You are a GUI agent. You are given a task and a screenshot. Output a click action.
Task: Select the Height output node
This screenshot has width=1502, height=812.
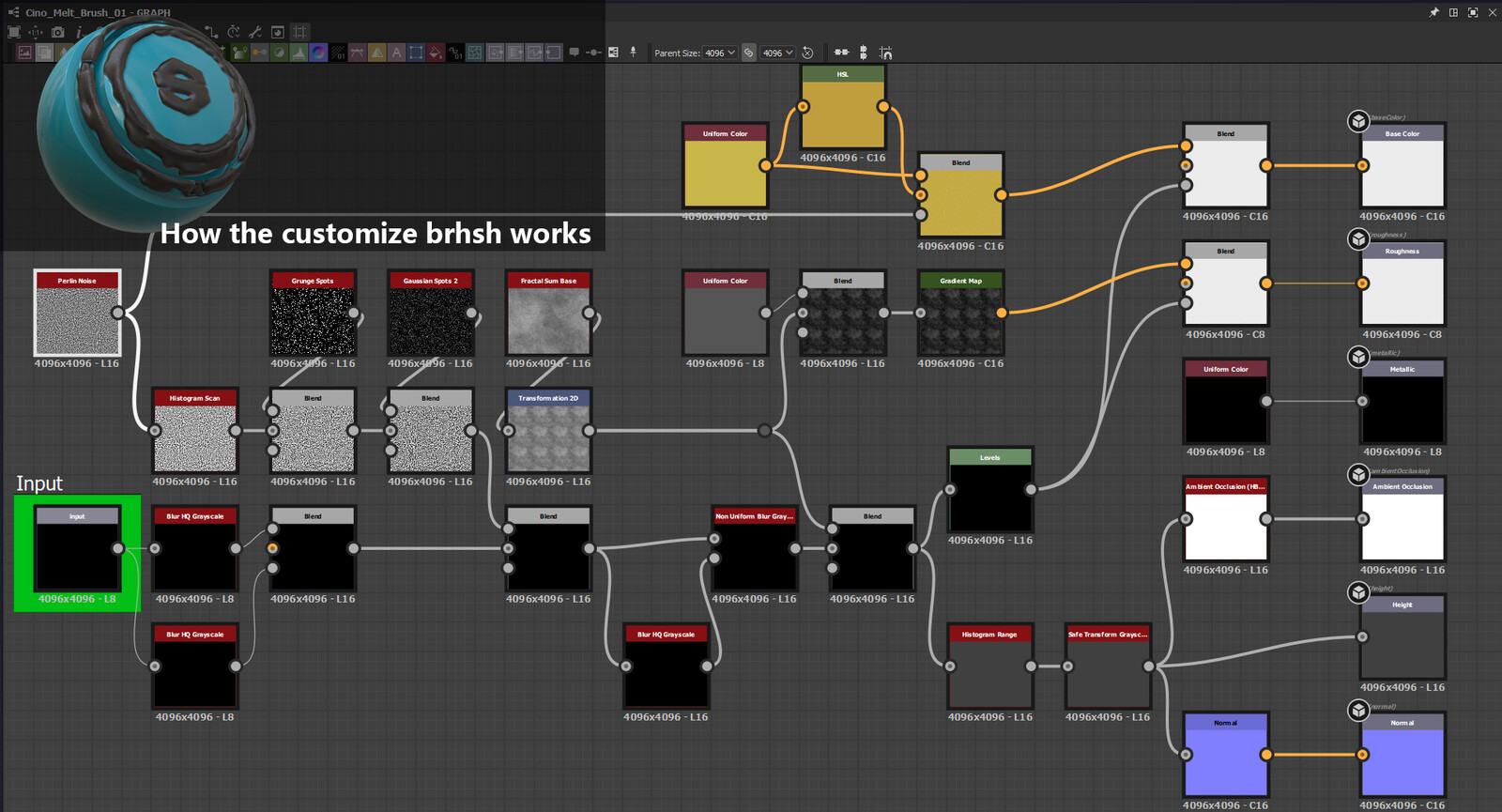coord(1402,636)
